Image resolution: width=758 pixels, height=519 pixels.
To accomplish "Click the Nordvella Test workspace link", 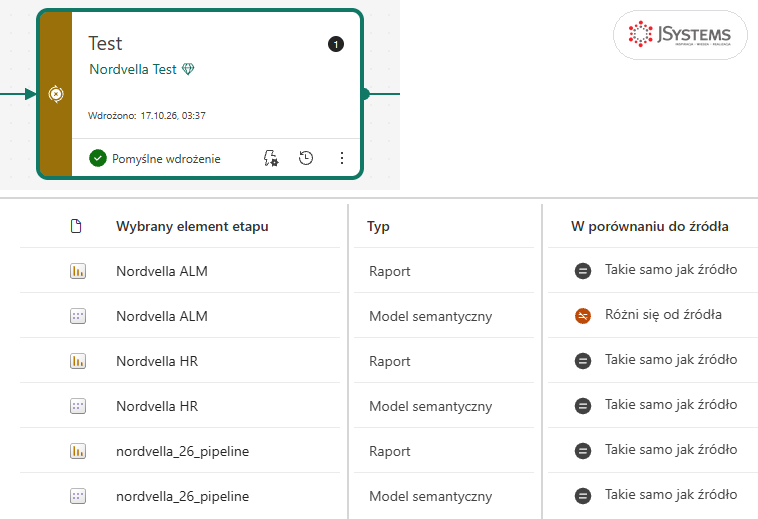I will pyautogui.click(x=133, y=70).
